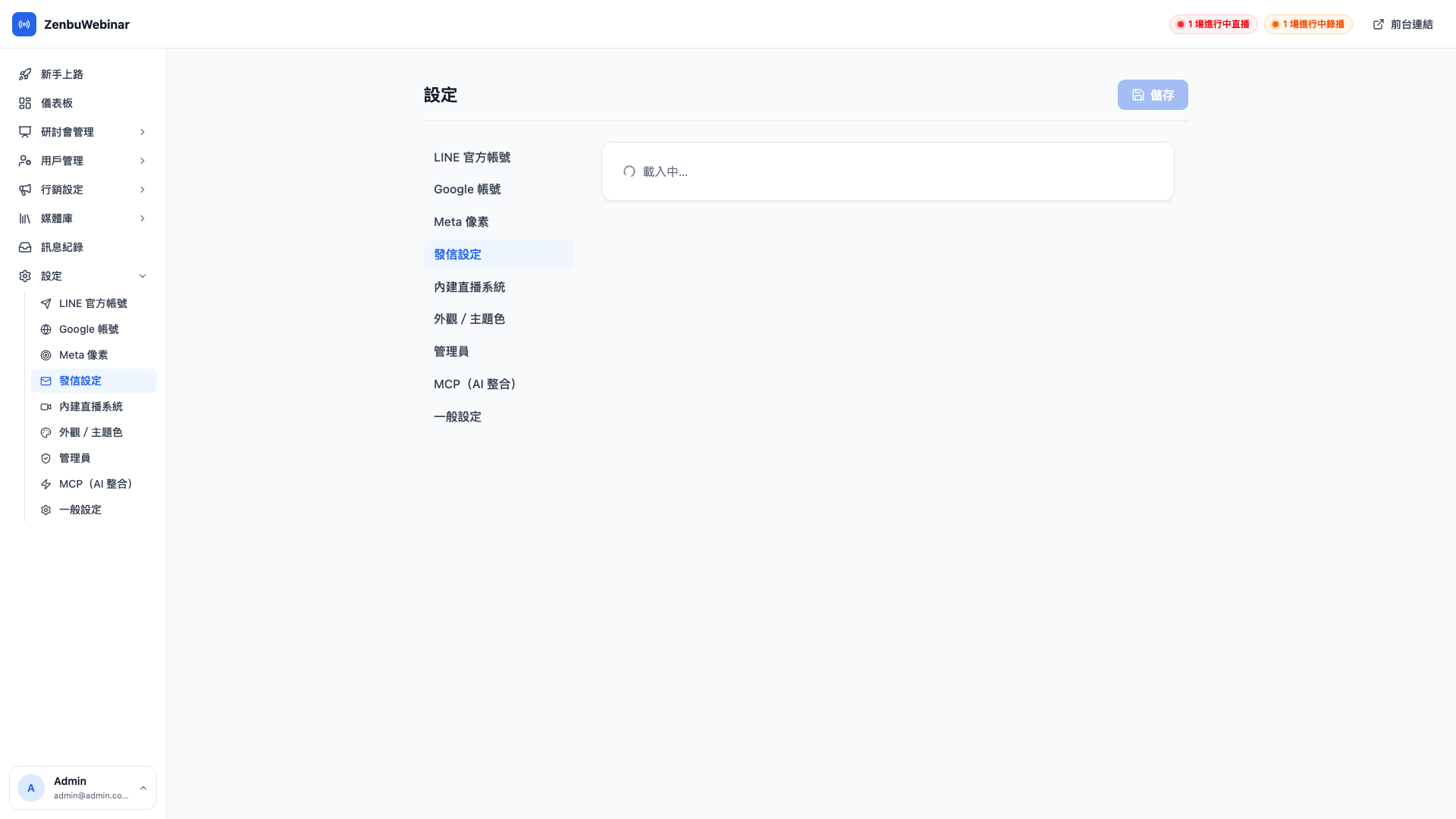Expand the 行銷設定 chevron
This screenshot has width=1456, height=819.
click(x=143, y=190)
